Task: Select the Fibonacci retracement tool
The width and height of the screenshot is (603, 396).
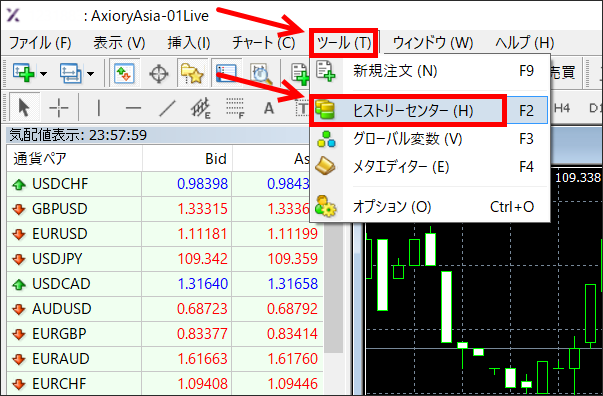Action: pyautogui.click(x=235, y=108)
